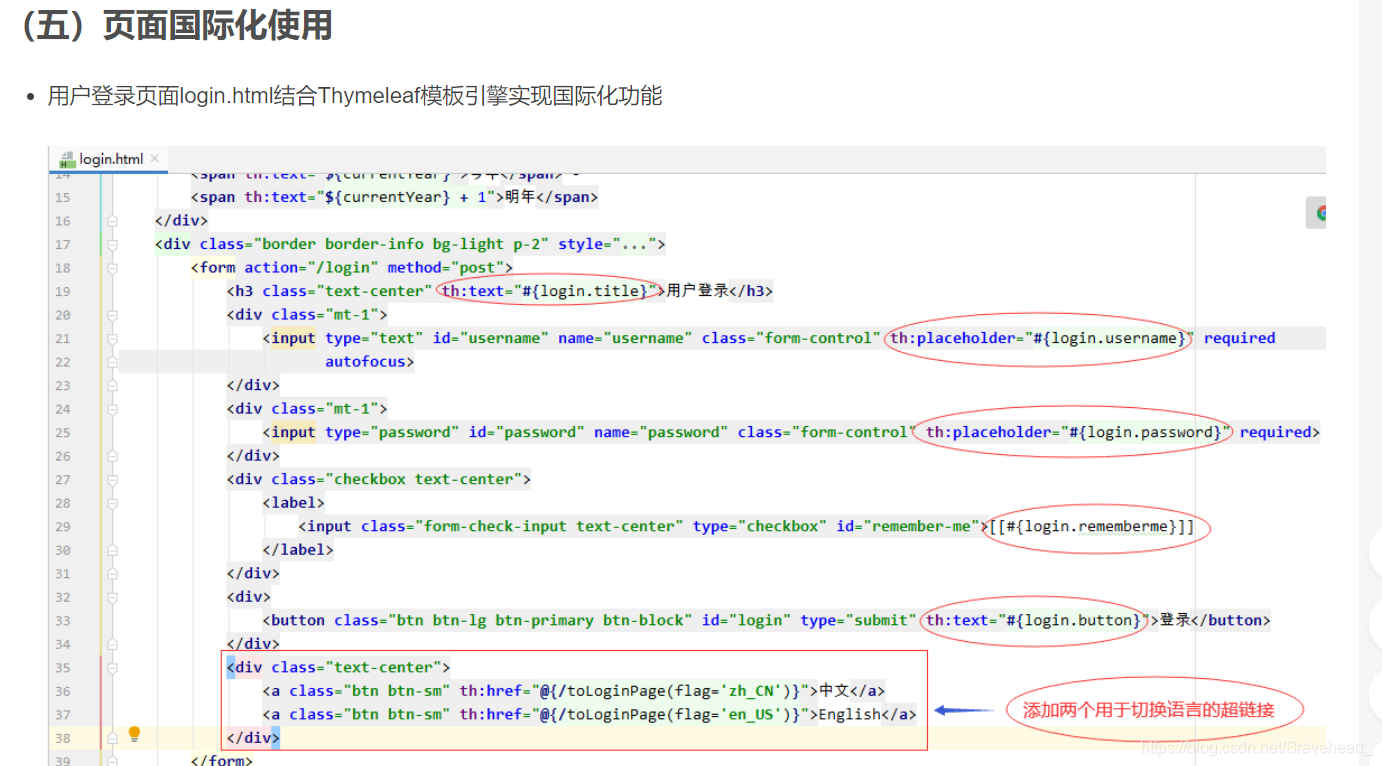Screen dimensions: 1382x766
Task: Click line number 21 in the gutter
Action: [x=63, y=339]
